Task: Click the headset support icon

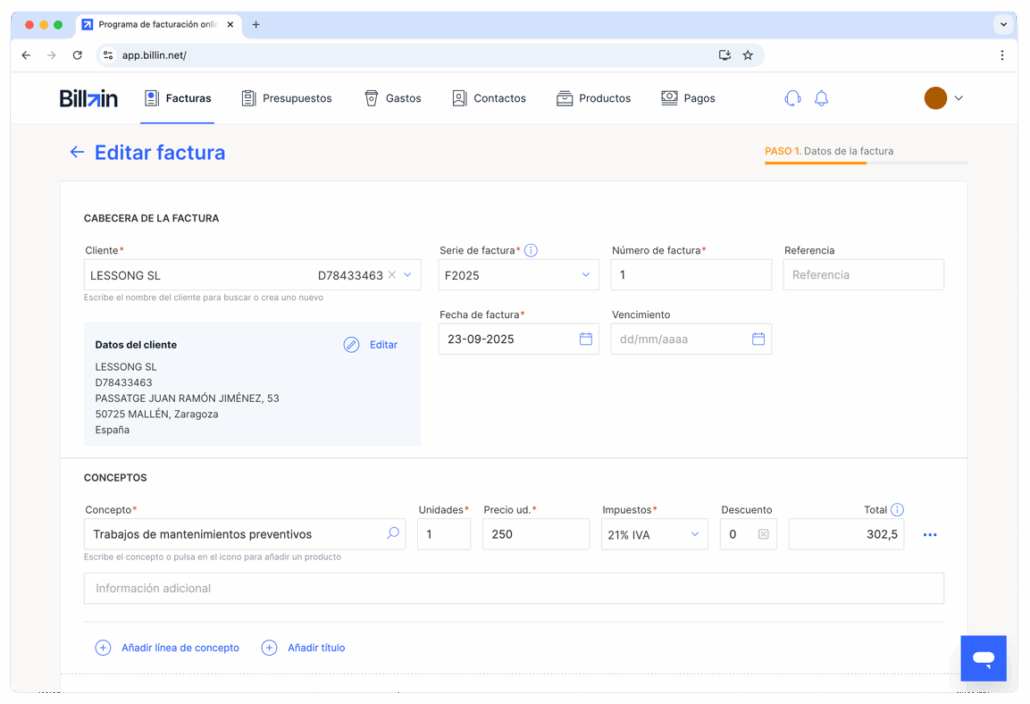Action: pyautogui.click(x=792, y=98)
